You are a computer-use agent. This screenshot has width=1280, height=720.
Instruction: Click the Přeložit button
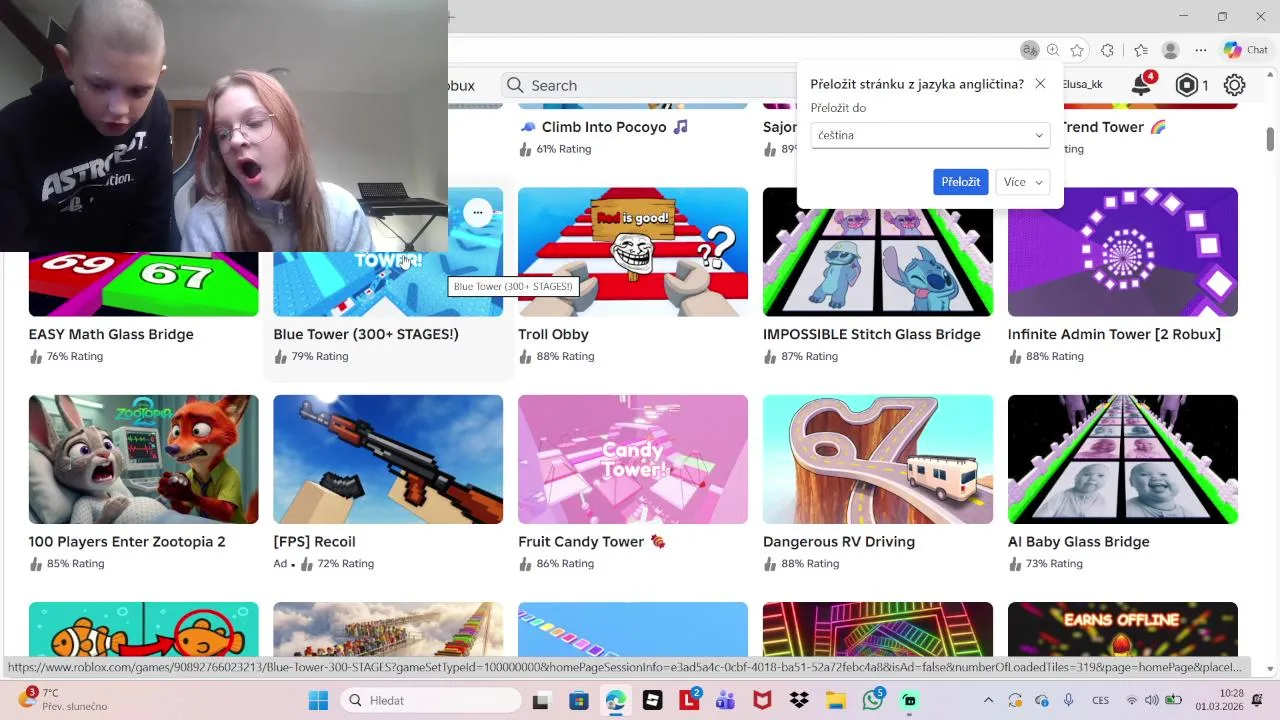(960, 182)
